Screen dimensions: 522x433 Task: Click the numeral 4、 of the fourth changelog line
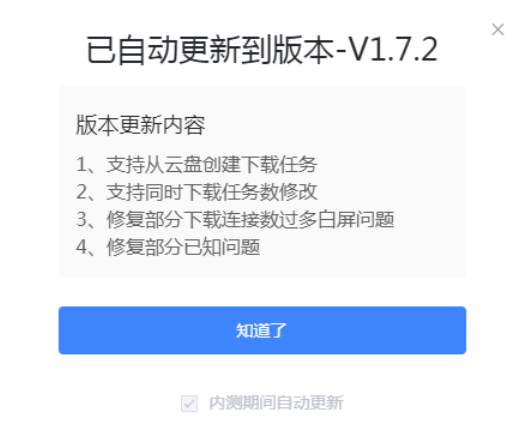87,247
